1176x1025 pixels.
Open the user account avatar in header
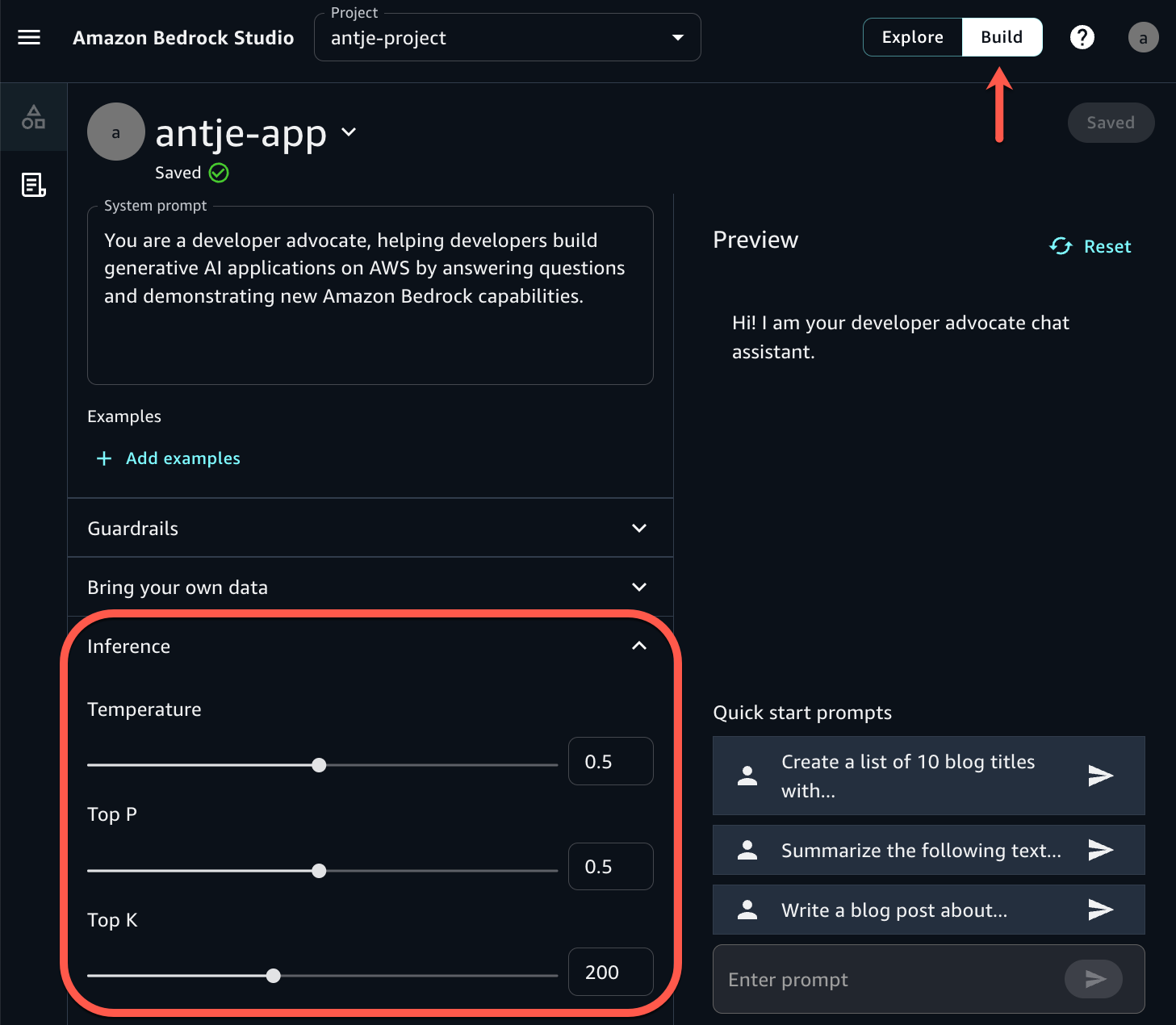[1143, 37]
